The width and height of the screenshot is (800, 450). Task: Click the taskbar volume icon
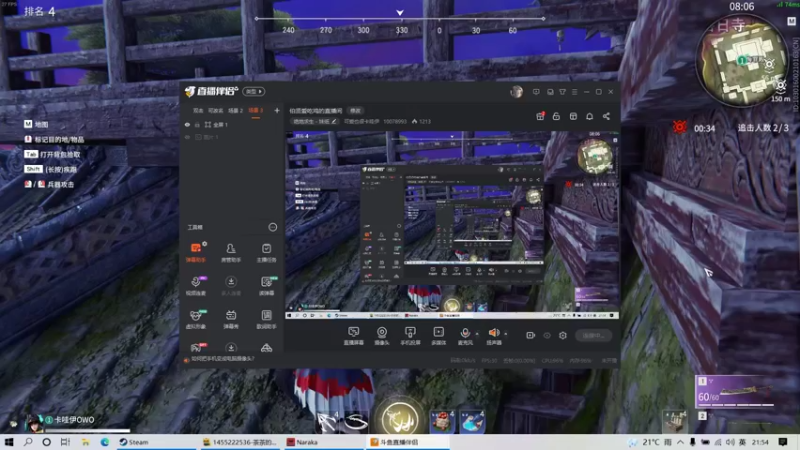[730, 442]
